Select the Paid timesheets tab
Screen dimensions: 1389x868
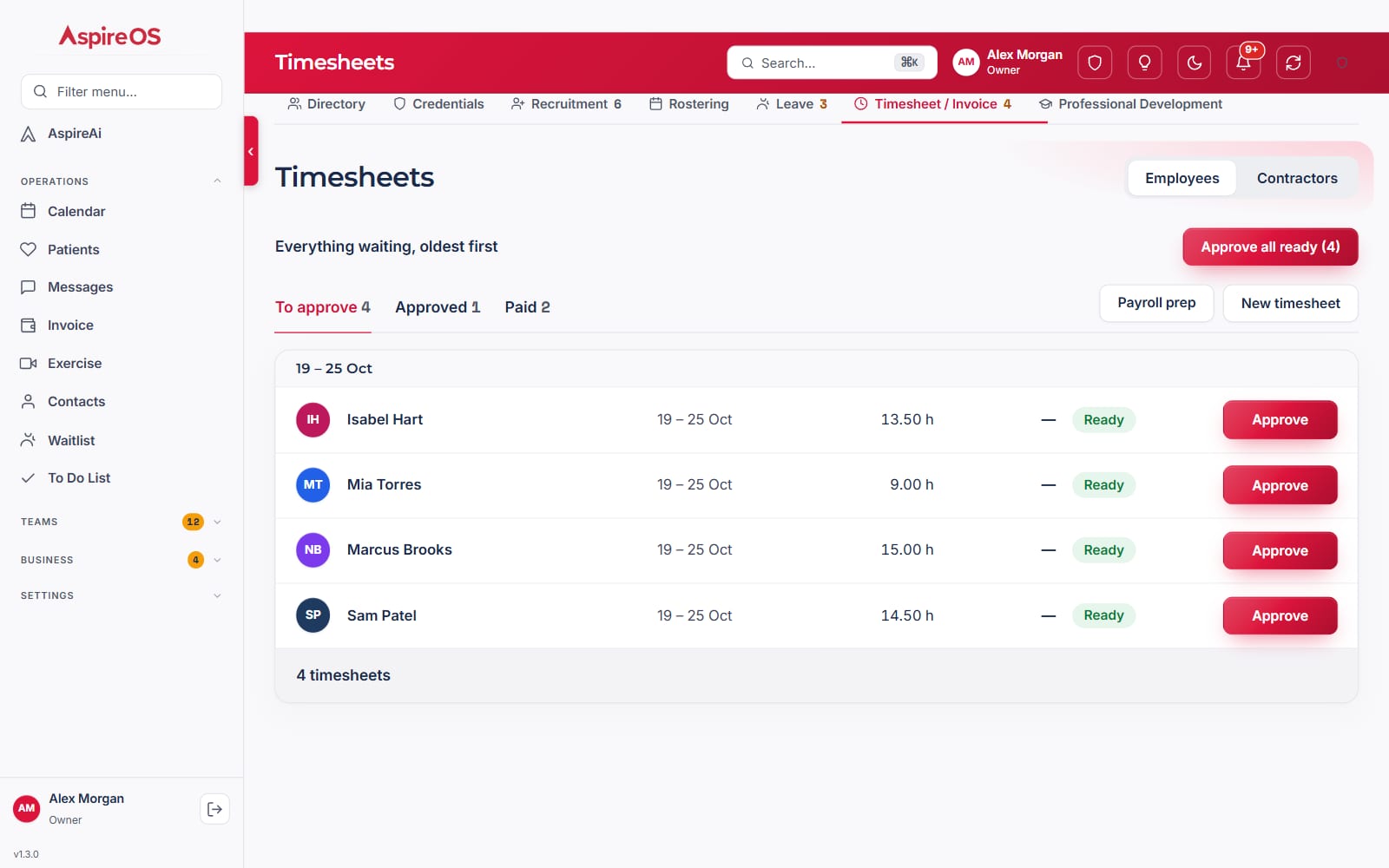[527, 307]
